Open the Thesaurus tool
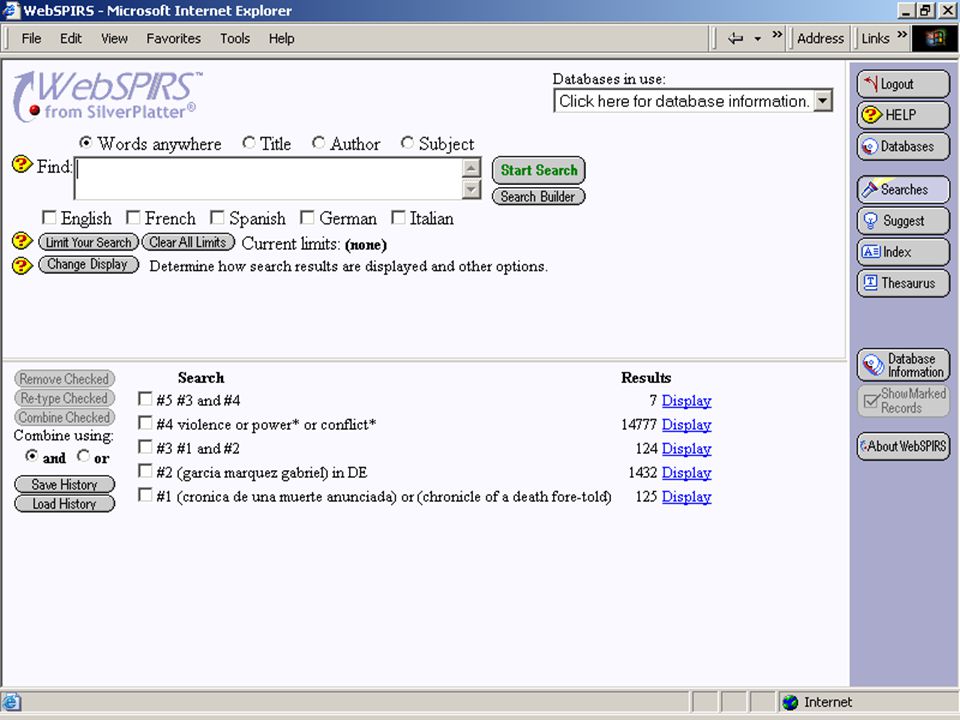 pyautogui.click(x=903, y=283)
